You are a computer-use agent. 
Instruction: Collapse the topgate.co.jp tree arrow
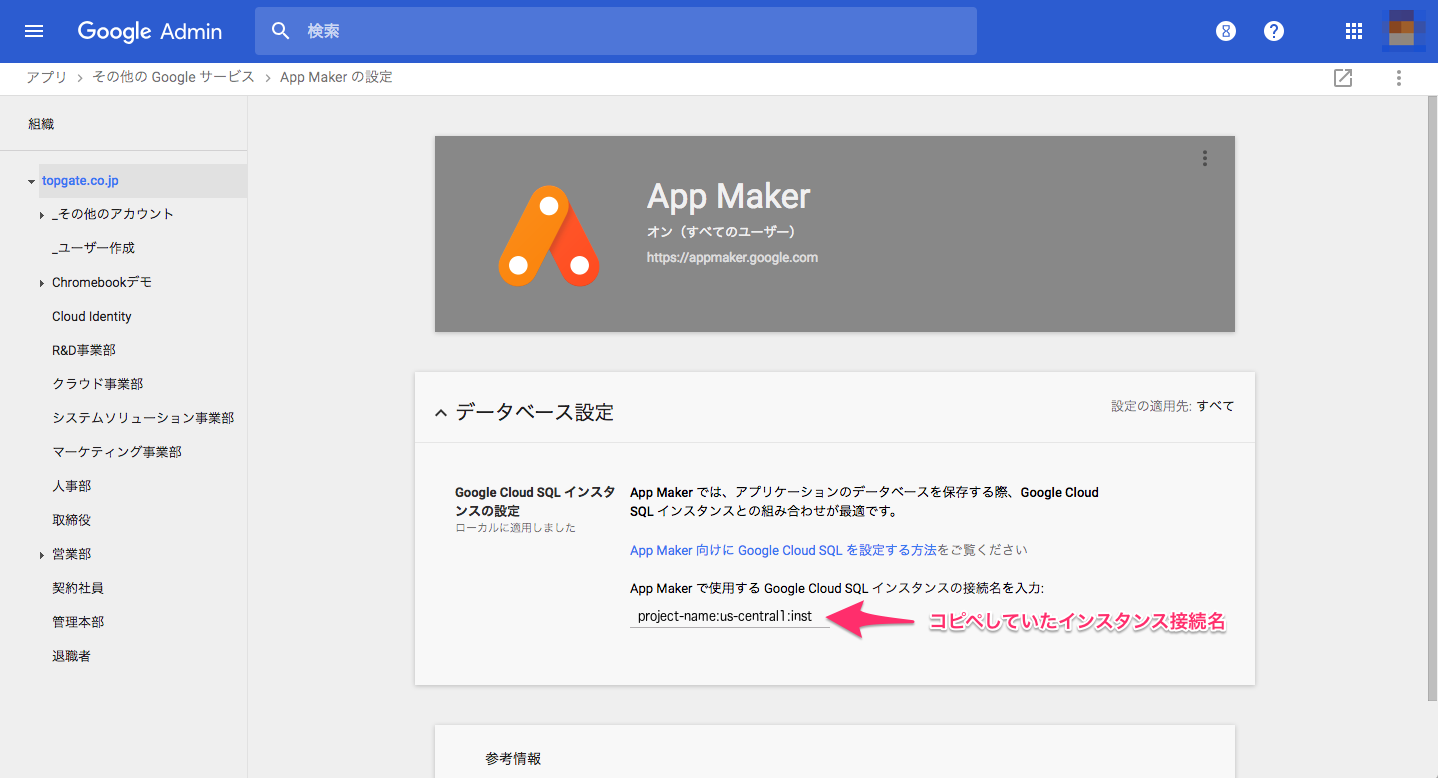pyautogui.click(x=31, y=182)
